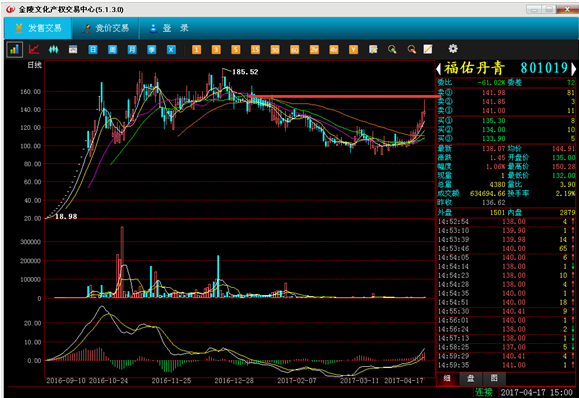Click the 2017-02-07 date axis label
The width and height of the screenshot is (579, 398).
tap(297, 381)
